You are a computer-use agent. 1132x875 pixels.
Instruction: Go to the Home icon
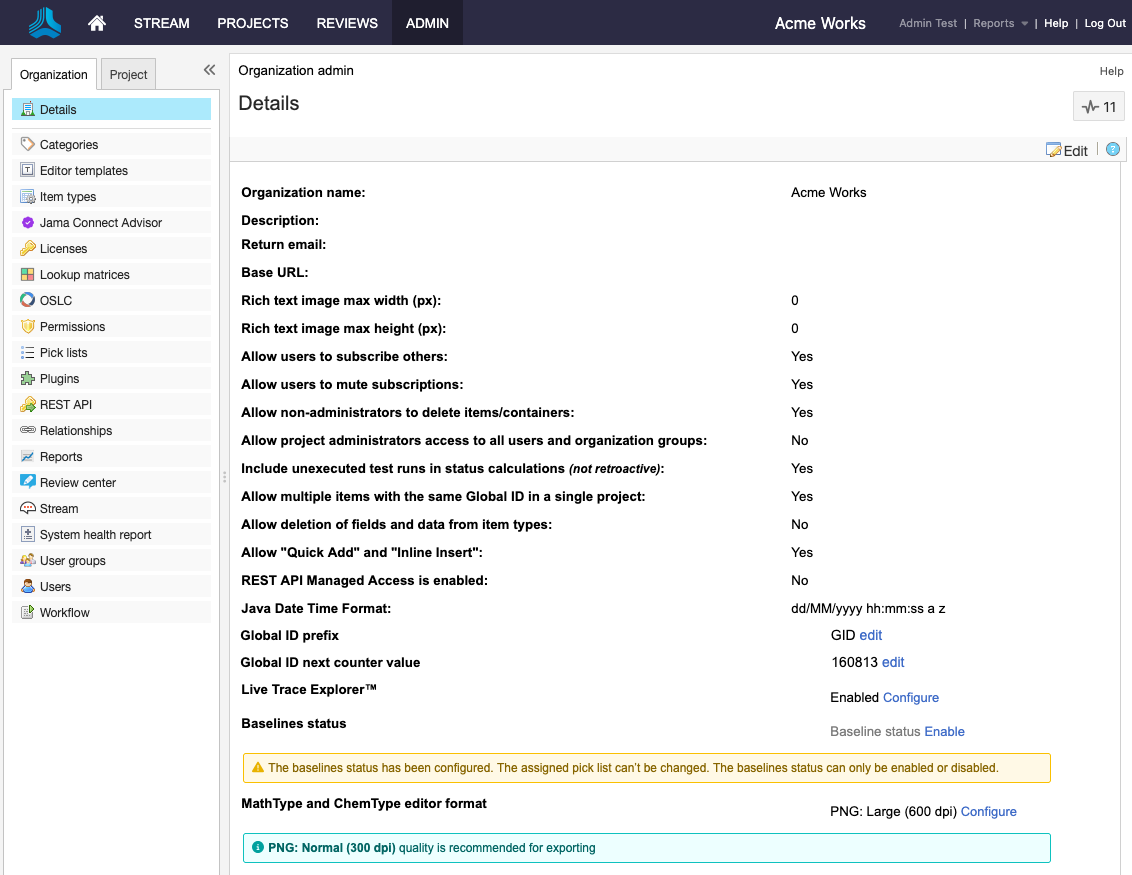[97, 23]
